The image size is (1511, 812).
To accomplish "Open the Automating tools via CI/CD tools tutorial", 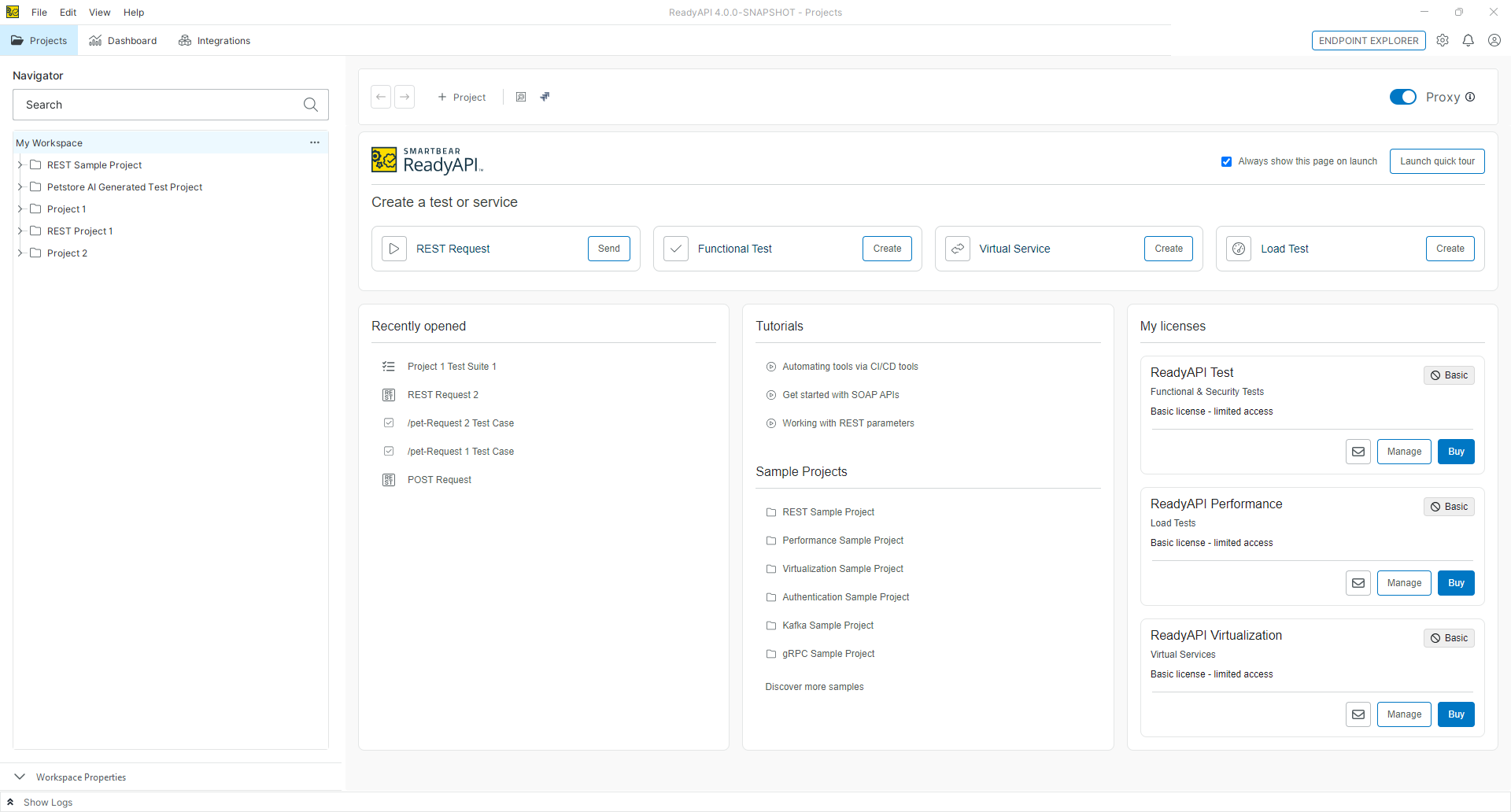I will 850,367.
